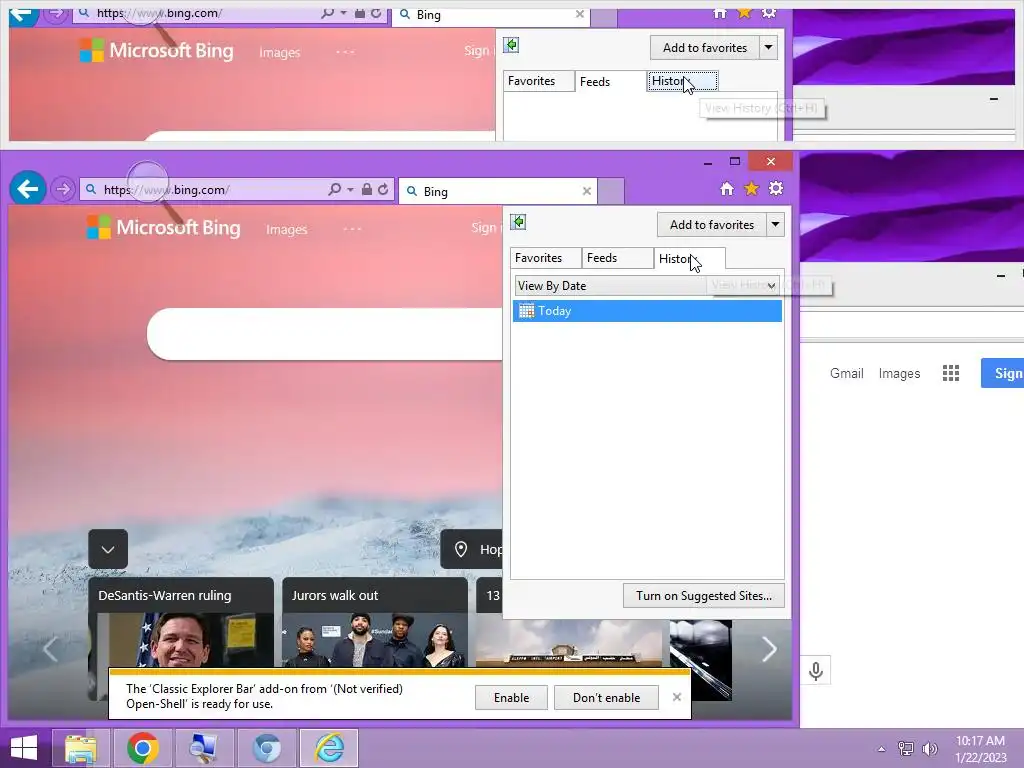
Task: Click the Forward arrow next to the address bar
Action: coord(63,189)
